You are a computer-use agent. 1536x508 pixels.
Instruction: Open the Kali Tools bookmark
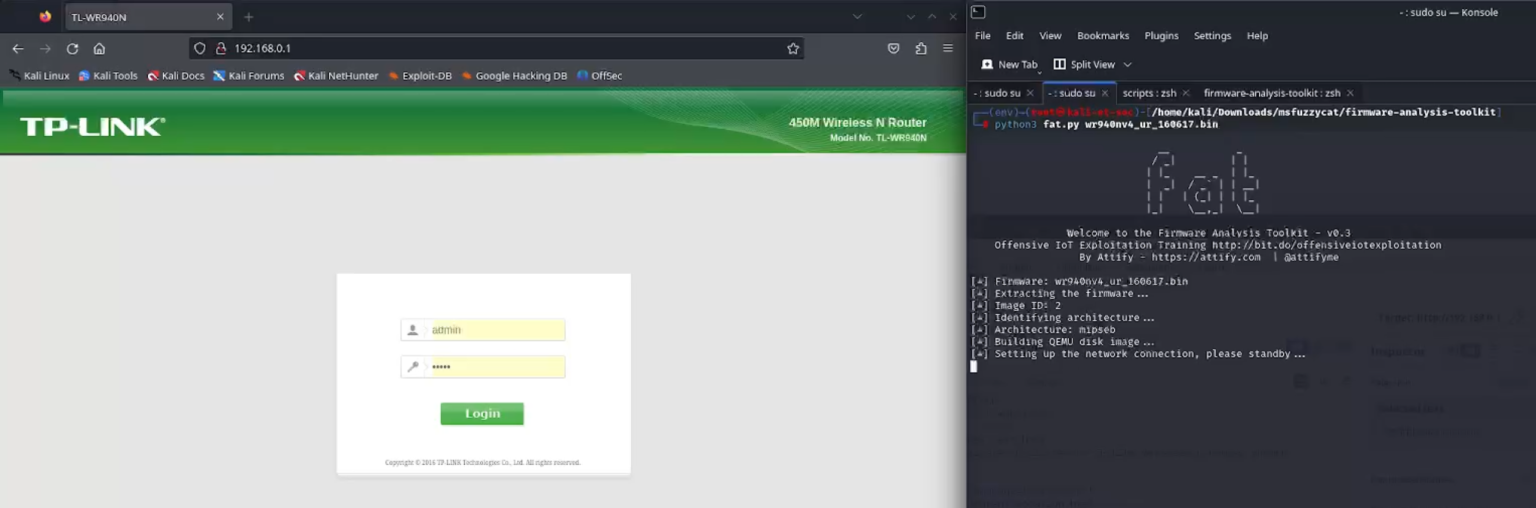(108, 75)
